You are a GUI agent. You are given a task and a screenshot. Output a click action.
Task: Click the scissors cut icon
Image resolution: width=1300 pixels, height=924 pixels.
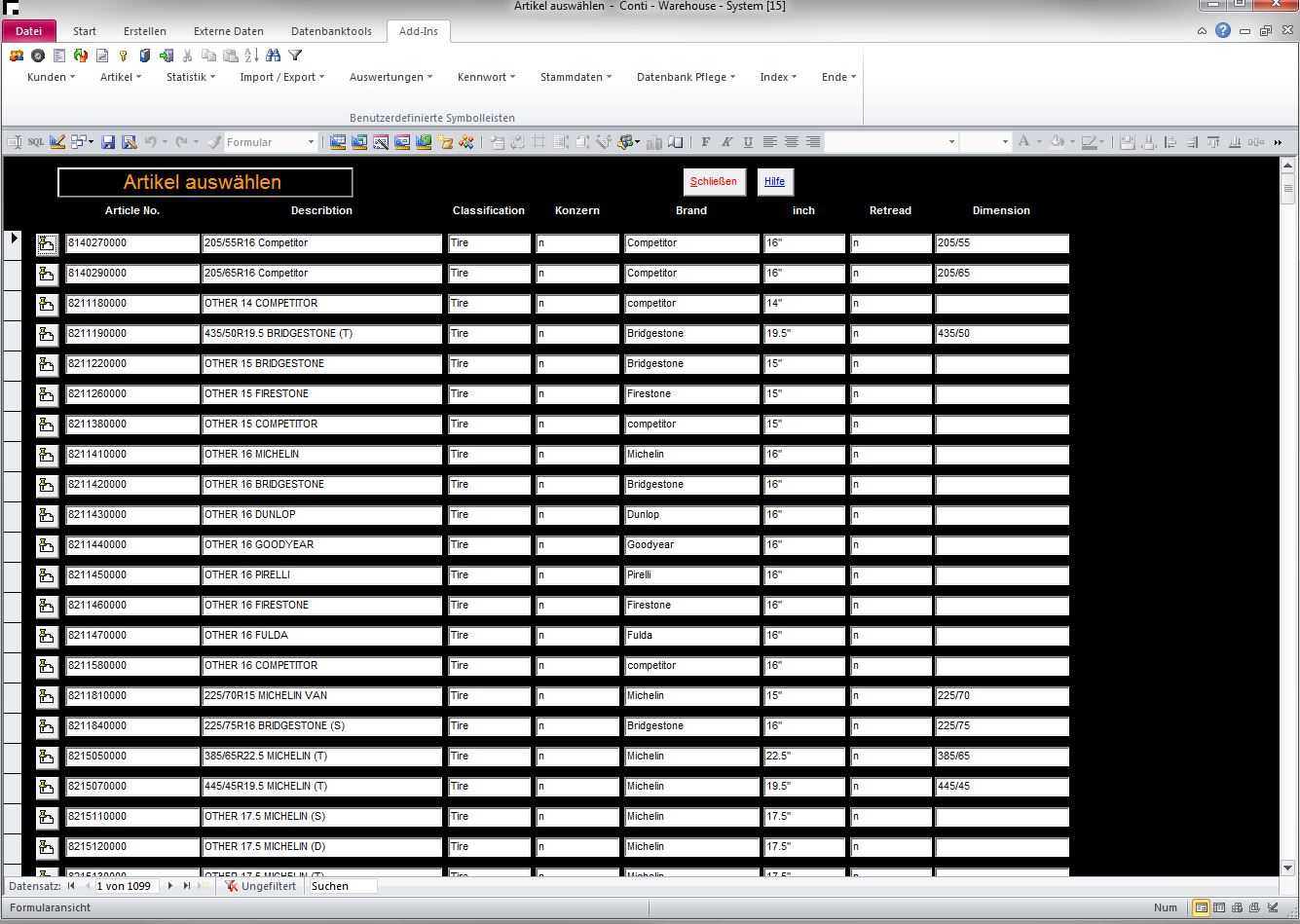point(188,55)
